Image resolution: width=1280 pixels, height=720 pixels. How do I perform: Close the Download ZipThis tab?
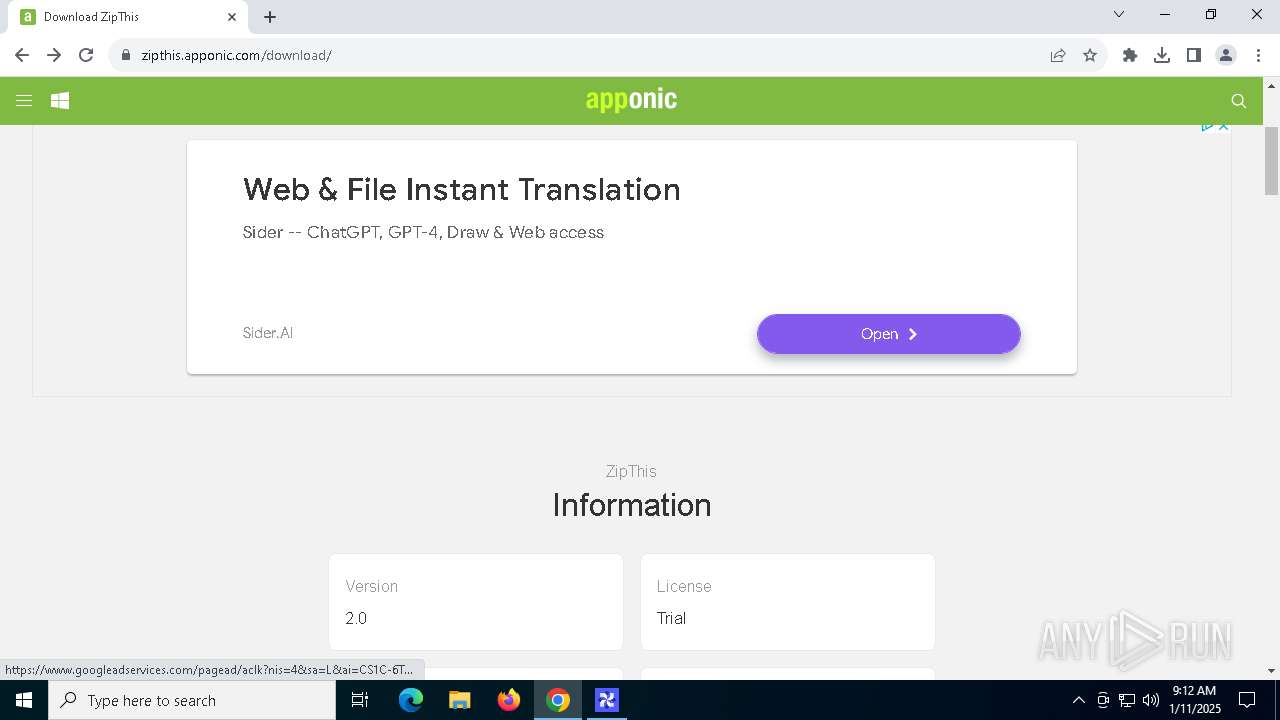point(232,17)
